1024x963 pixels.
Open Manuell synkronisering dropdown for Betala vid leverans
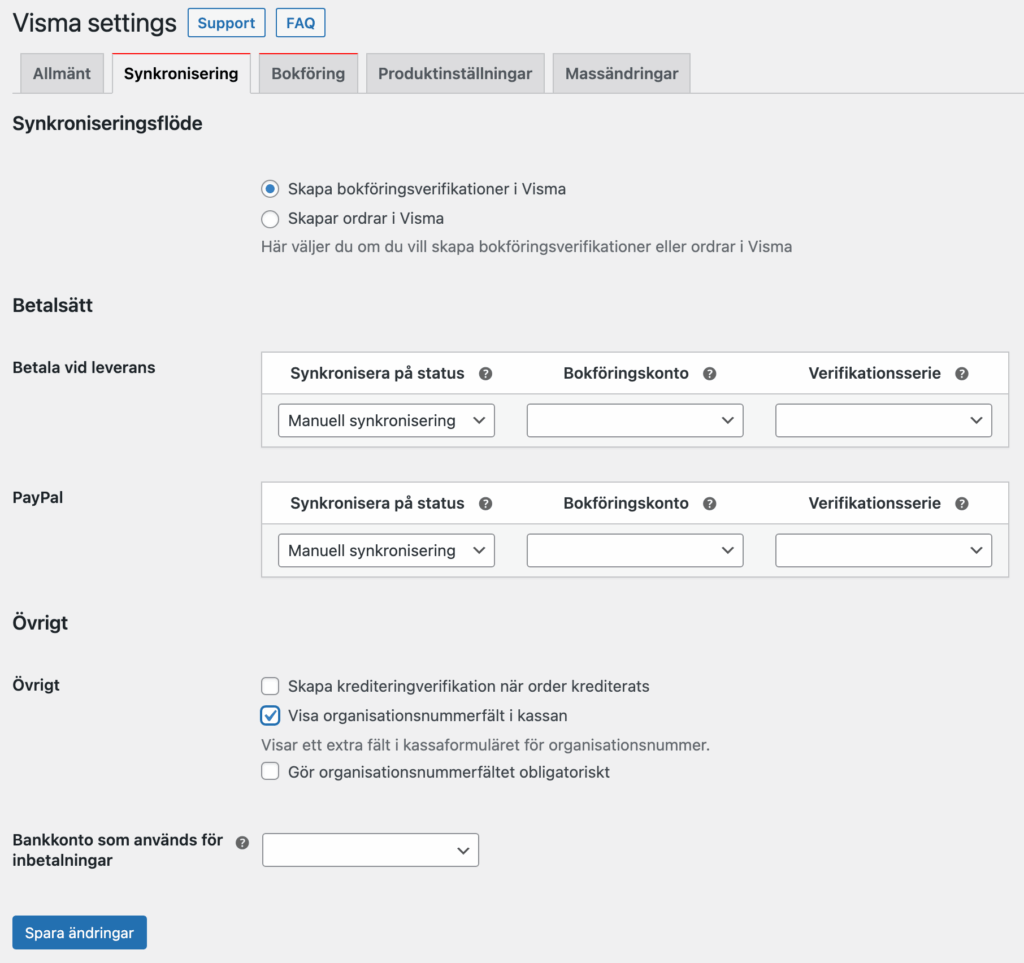tap(386, 420)
